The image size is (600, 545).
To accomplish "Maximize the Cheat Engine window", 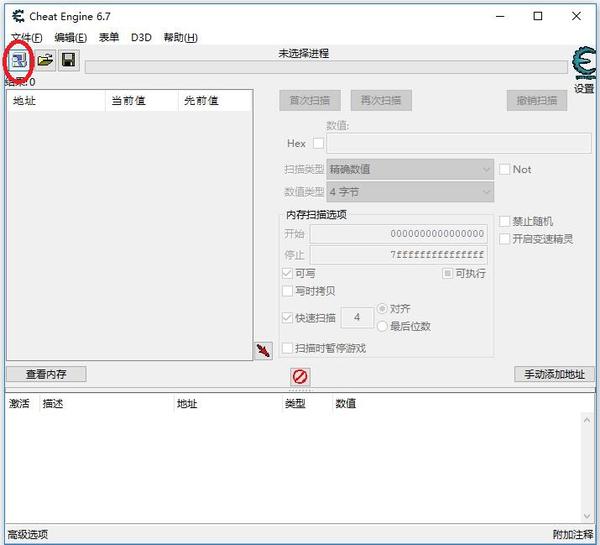I will tap(538, 16).
